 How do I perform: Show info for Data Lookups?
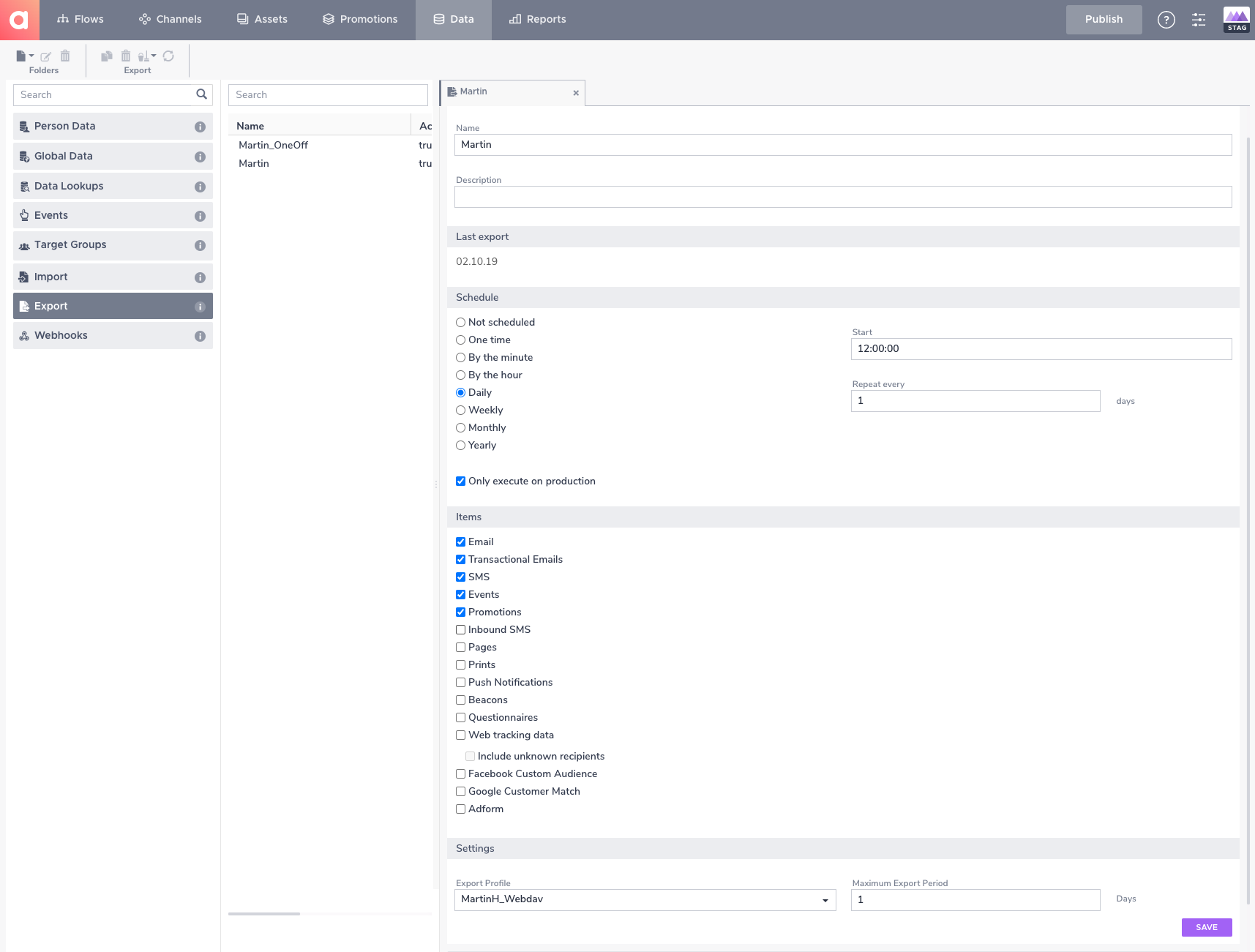tap(200, 187)
